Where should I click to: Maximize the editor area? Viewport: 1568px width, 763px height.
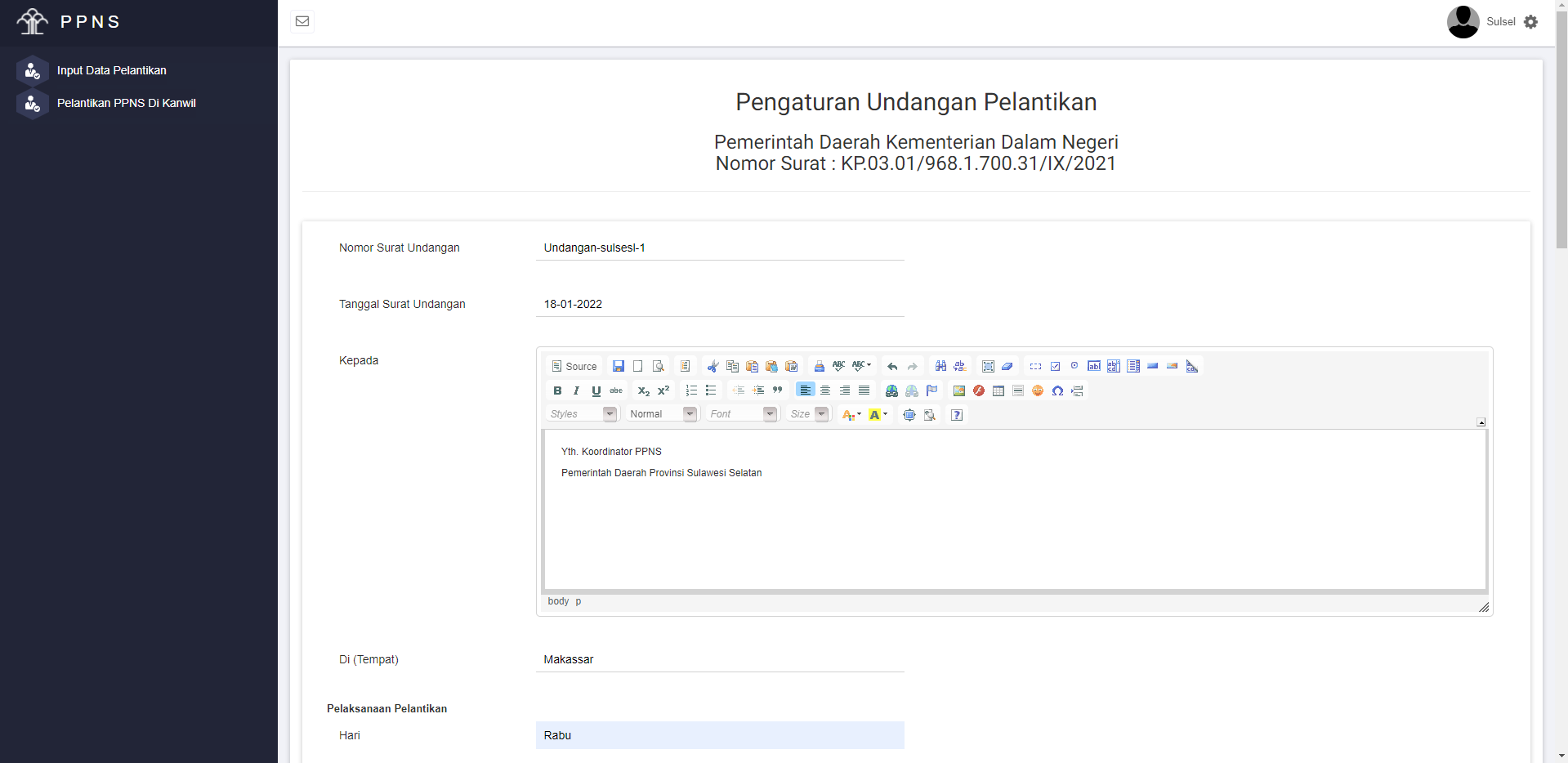909,414
